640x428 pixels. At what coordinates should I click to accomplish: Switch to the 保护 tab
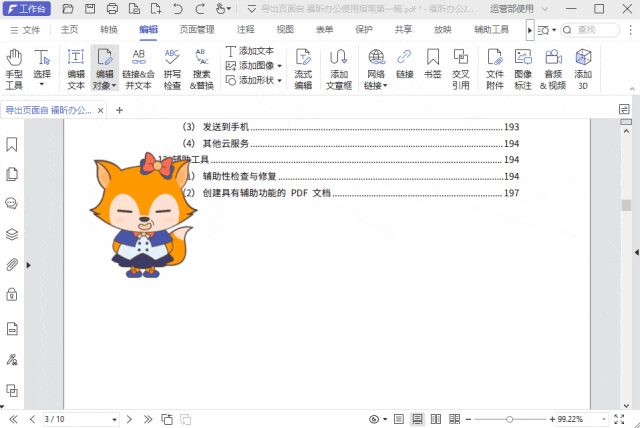(x=364, y=29)
